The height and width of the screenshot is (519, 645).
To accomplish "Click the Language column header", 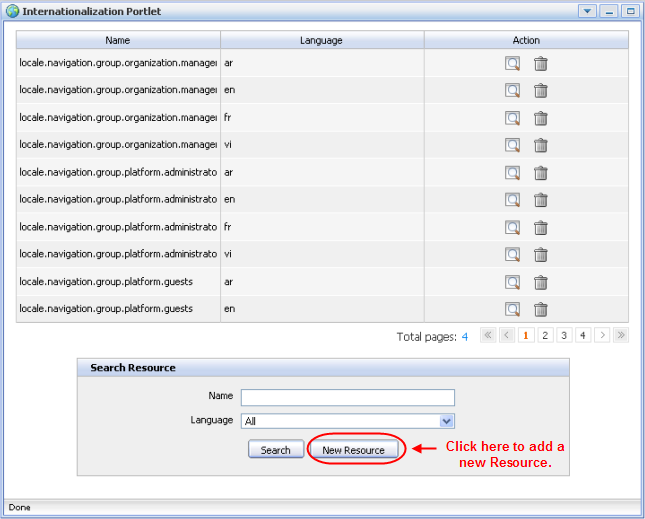I will point(321,40).
